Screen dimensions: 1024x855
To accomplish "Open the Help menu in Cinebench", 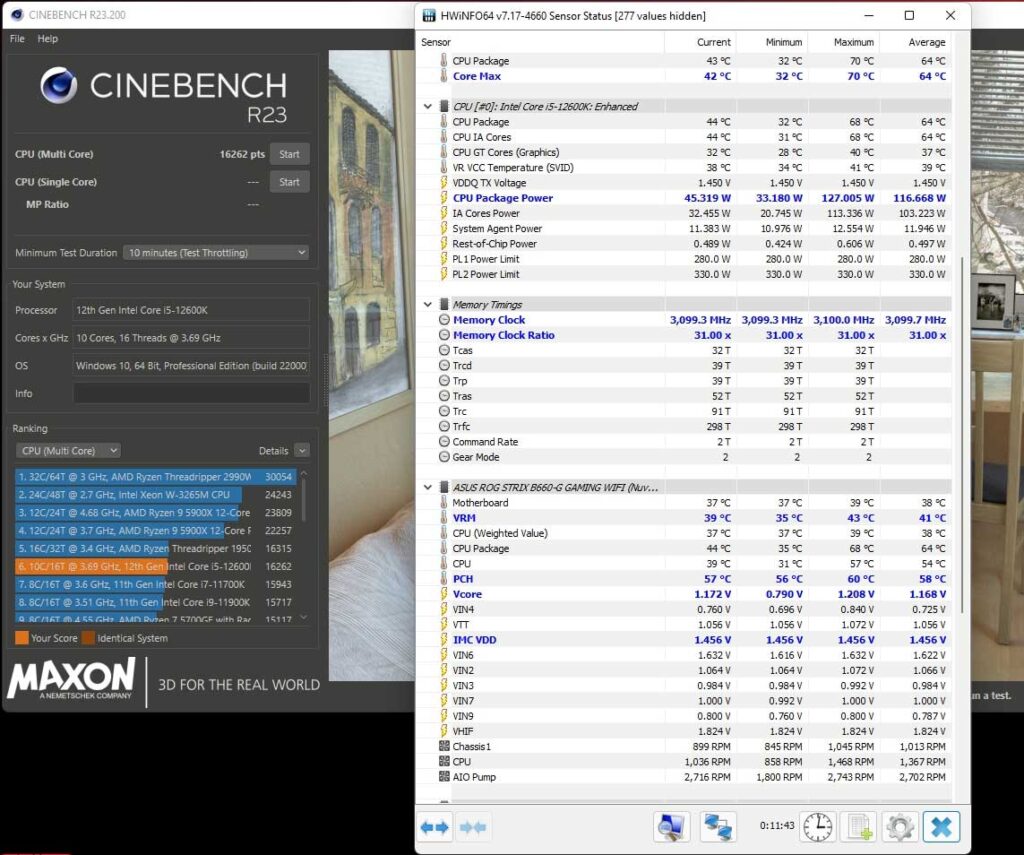I will 48,39.
